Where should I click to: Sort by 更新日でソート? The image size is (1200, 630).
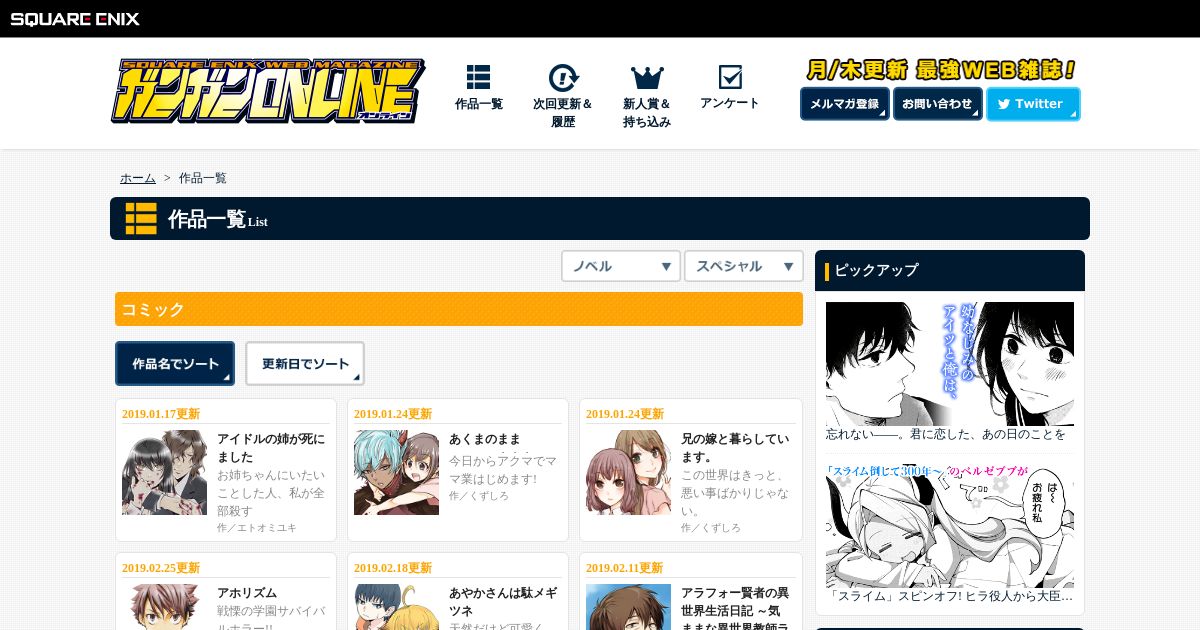[x=305, y=364]
